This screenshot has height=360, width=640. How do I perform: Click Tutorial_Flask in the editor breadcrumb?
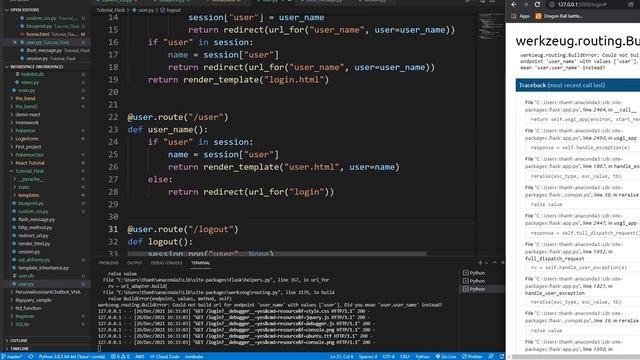tap(111, 10)
